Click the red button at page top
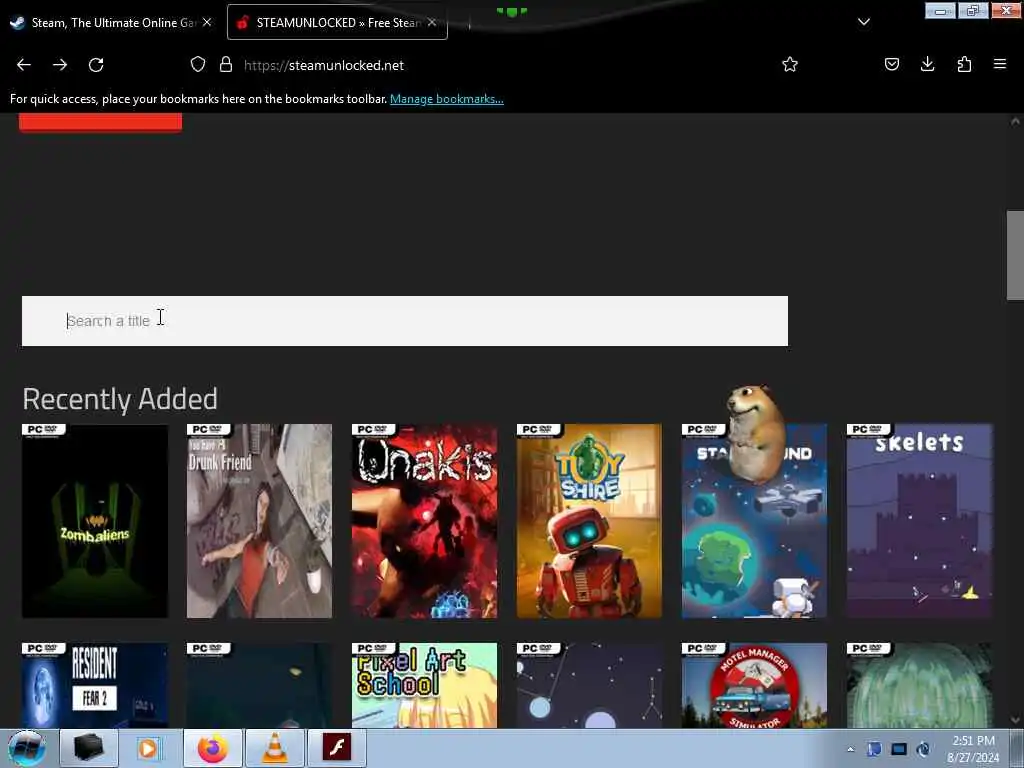The width and height of the screenshot is (1024, 768). click(101, 122)
